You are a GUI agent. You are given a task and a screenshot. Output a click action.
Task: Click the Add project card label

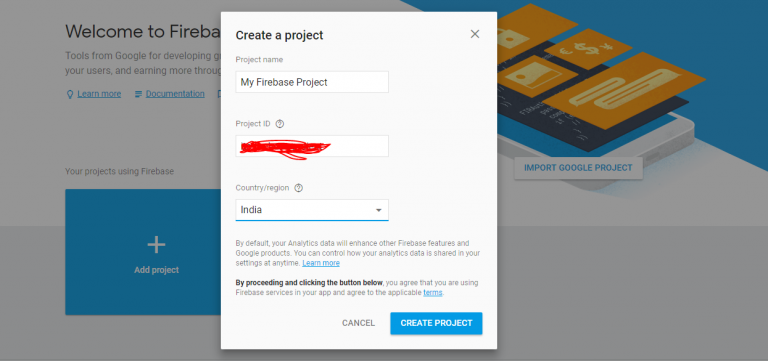tap(156, 270)
